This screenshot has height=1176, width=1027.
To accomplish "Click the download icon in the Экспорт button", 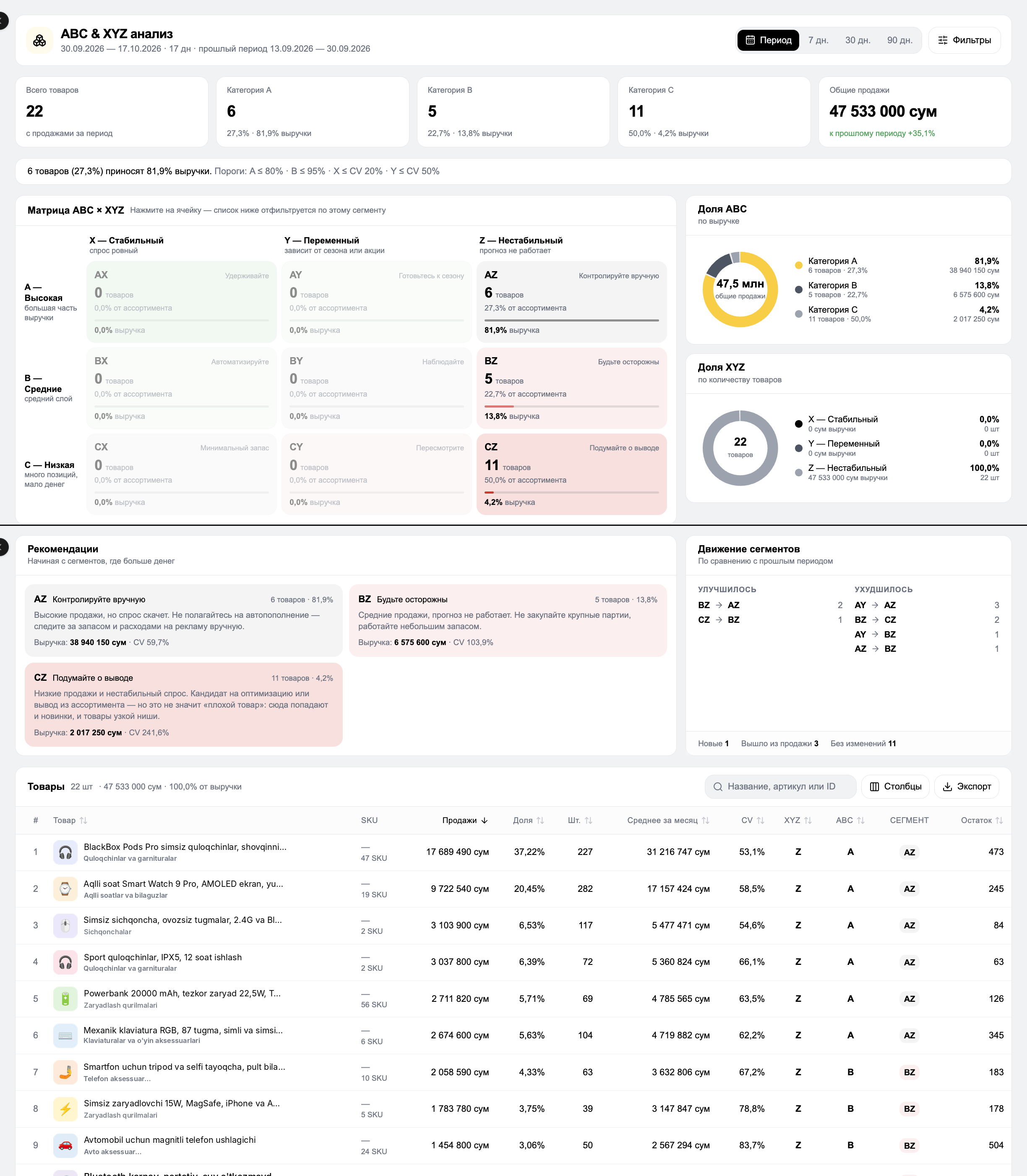I will point(947,787).
